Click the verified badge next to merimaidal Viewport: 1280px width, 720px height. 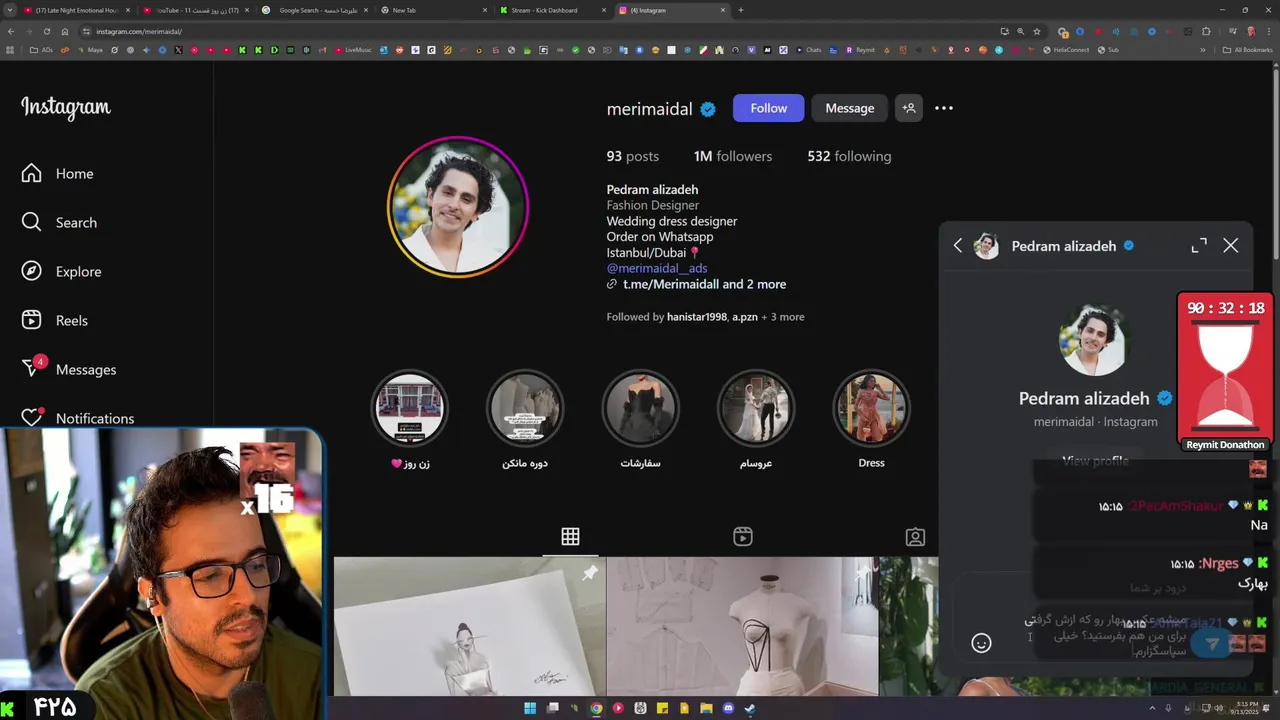pos(708,109)
